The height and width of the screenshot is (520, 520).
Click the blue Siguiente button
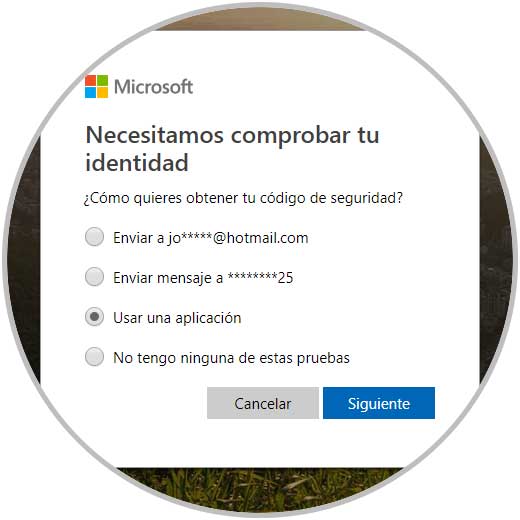pos(379,403)
